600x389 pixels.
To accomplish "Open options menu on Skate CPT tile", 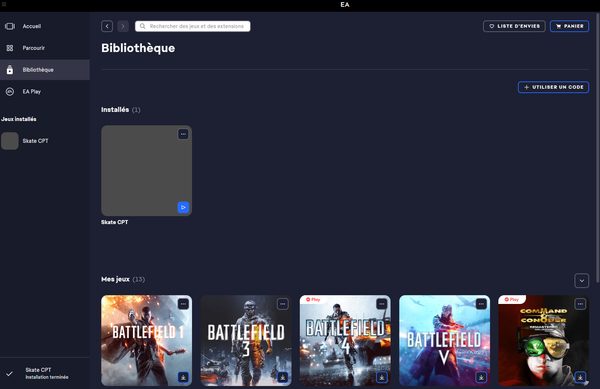I will click(183, 134).
